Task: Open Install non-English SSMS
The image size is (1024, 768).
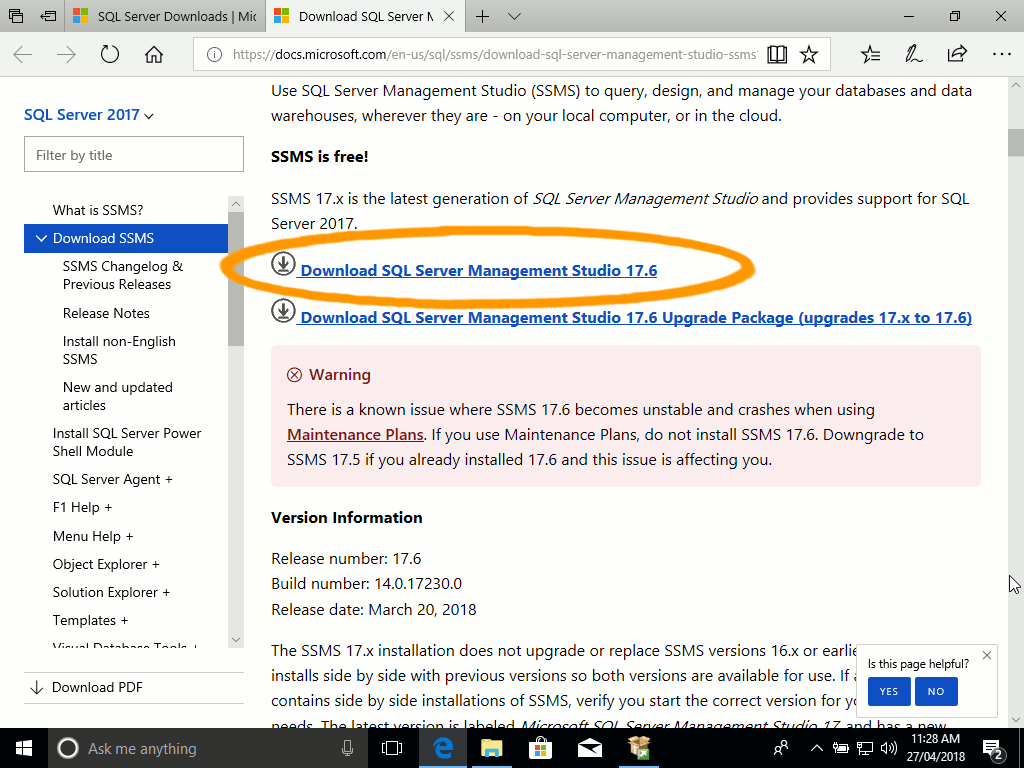Action: tap(119, 350)
